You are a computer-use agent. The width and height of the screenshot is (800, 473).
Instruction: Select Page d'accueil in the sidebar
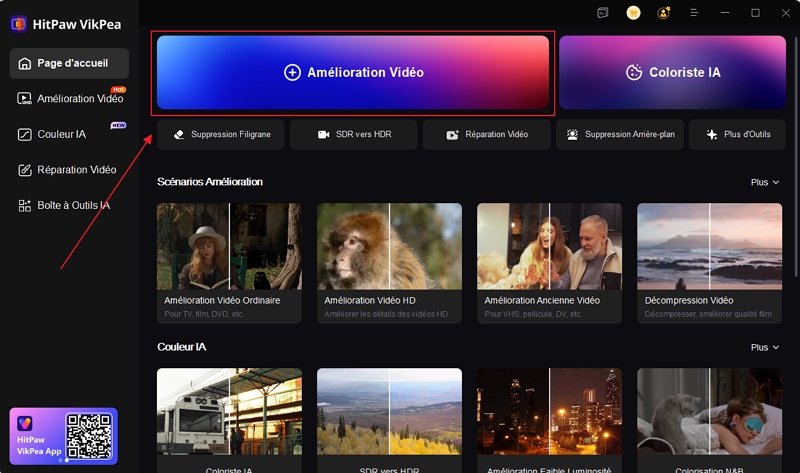click(x=70, y=63)
